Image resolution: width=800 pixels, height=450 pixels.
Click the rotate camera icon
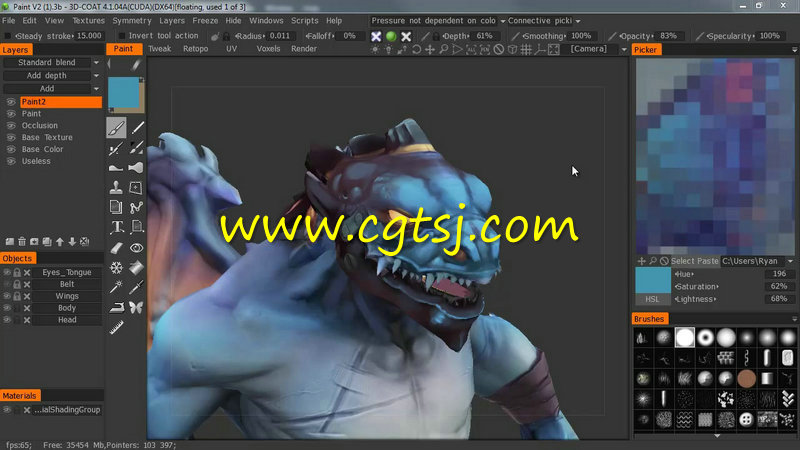coord(416,49)
